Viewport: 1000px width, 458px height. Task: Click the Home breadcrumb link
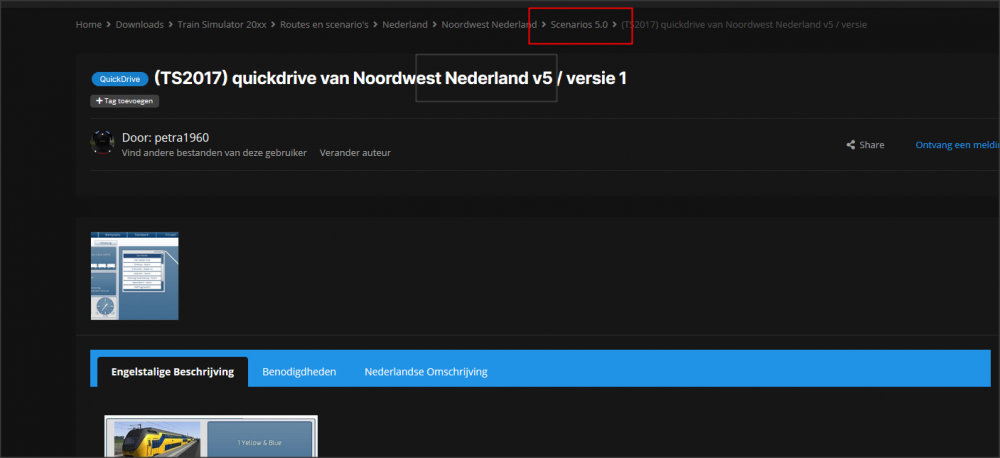[x=89, y=24]
